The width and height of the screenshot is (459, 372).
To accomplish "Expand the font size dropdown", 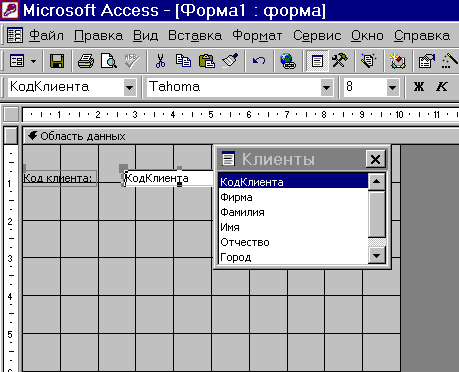I will click(x=393, y=88).
